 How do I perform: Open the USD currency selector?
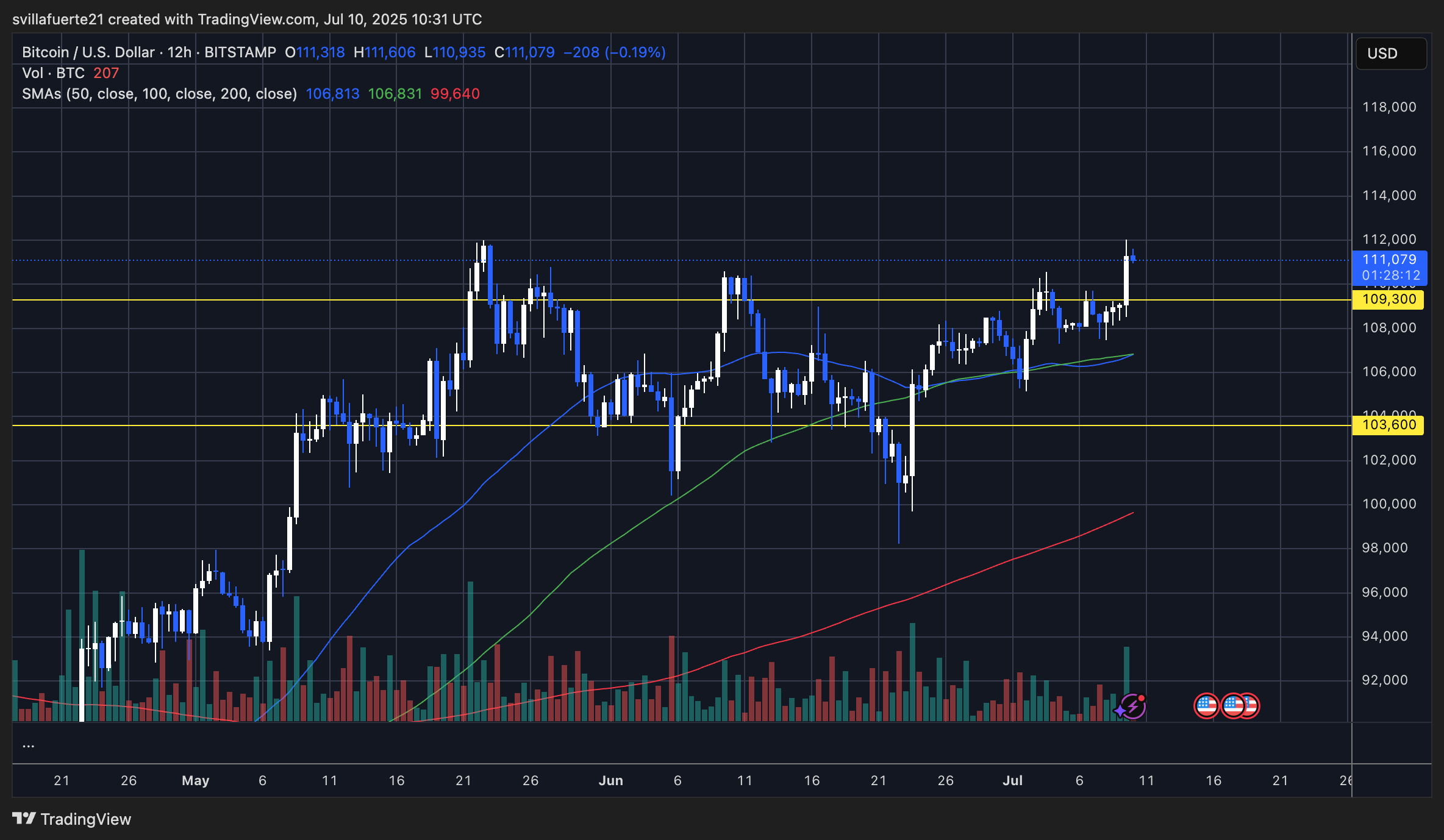[1391, 54]
